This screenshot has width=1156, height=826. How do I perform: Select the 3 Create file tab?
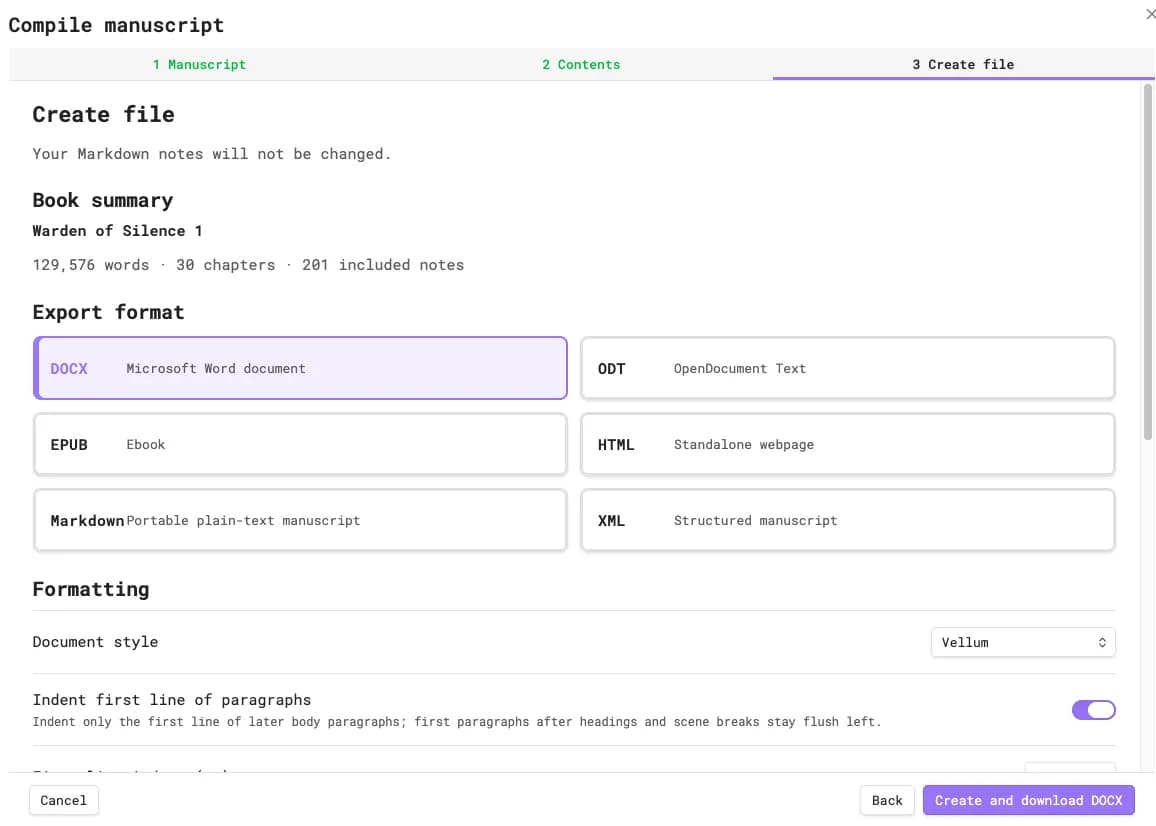pos(963,64)
